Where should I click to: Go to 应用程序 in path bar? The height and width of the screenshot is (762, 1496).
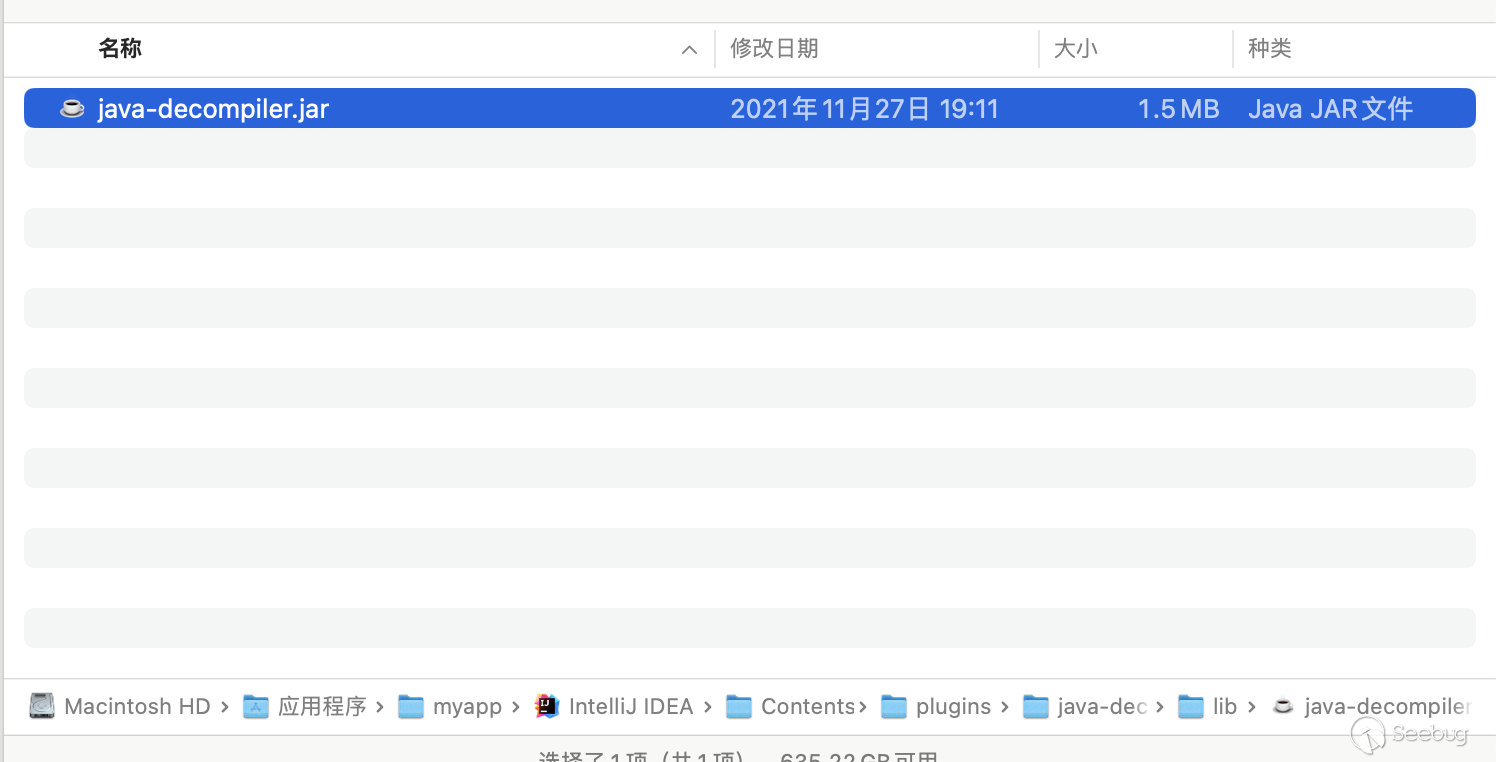[x=322, y=706]
